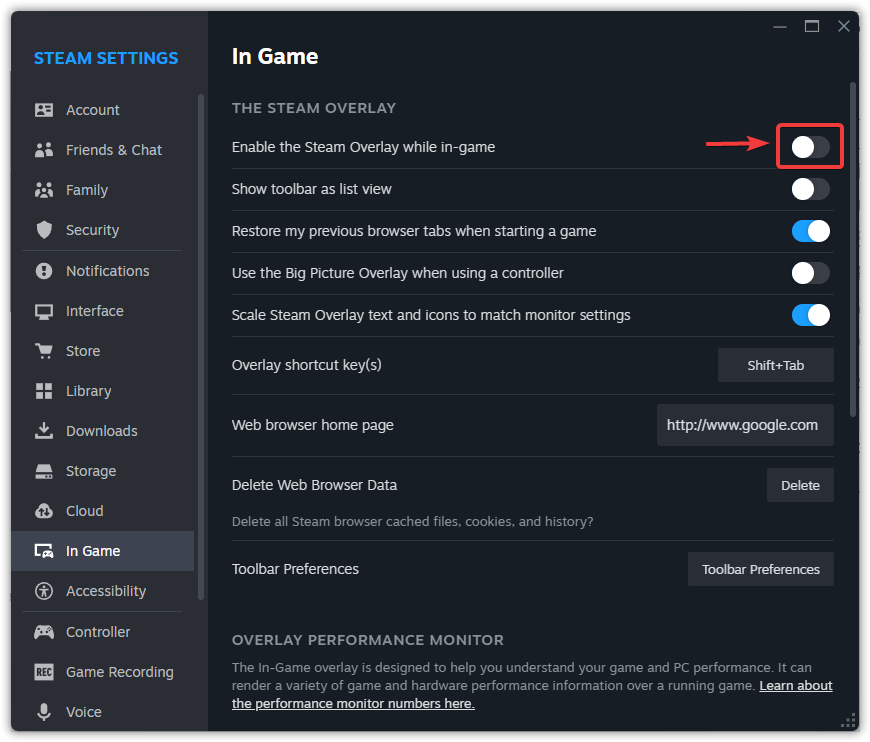Select the Notifications bell icon
Screen dimensions: 870x742
pyautogui.click(x=44, y=270)
